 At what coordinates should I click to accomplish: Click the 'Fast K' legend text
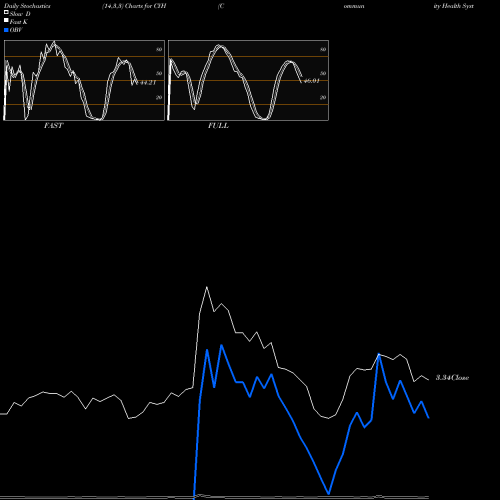pos(19,22)
